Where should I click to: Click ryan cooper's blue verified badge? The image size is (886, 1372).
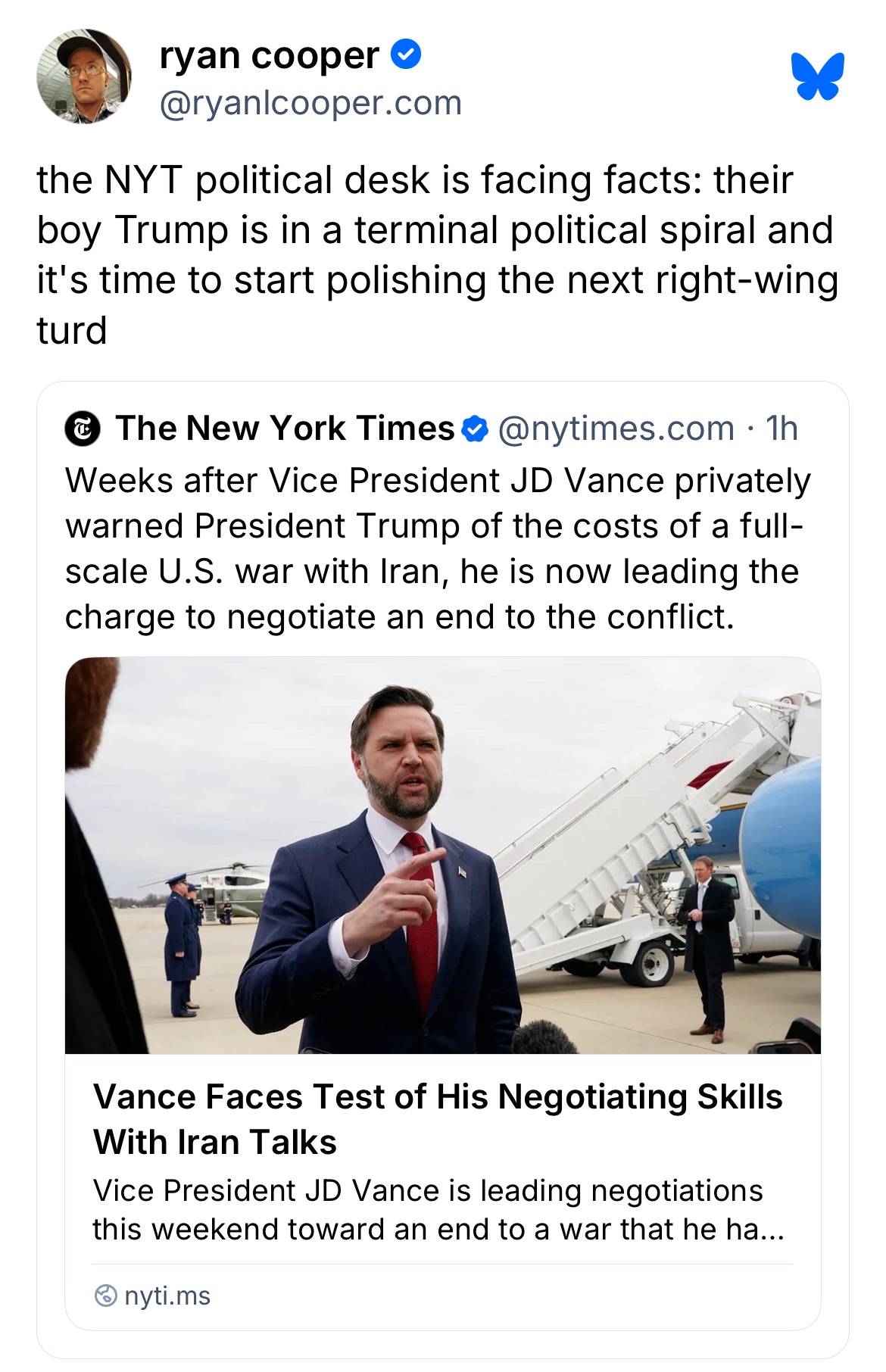pyautogui.click(x=406, y=55)
